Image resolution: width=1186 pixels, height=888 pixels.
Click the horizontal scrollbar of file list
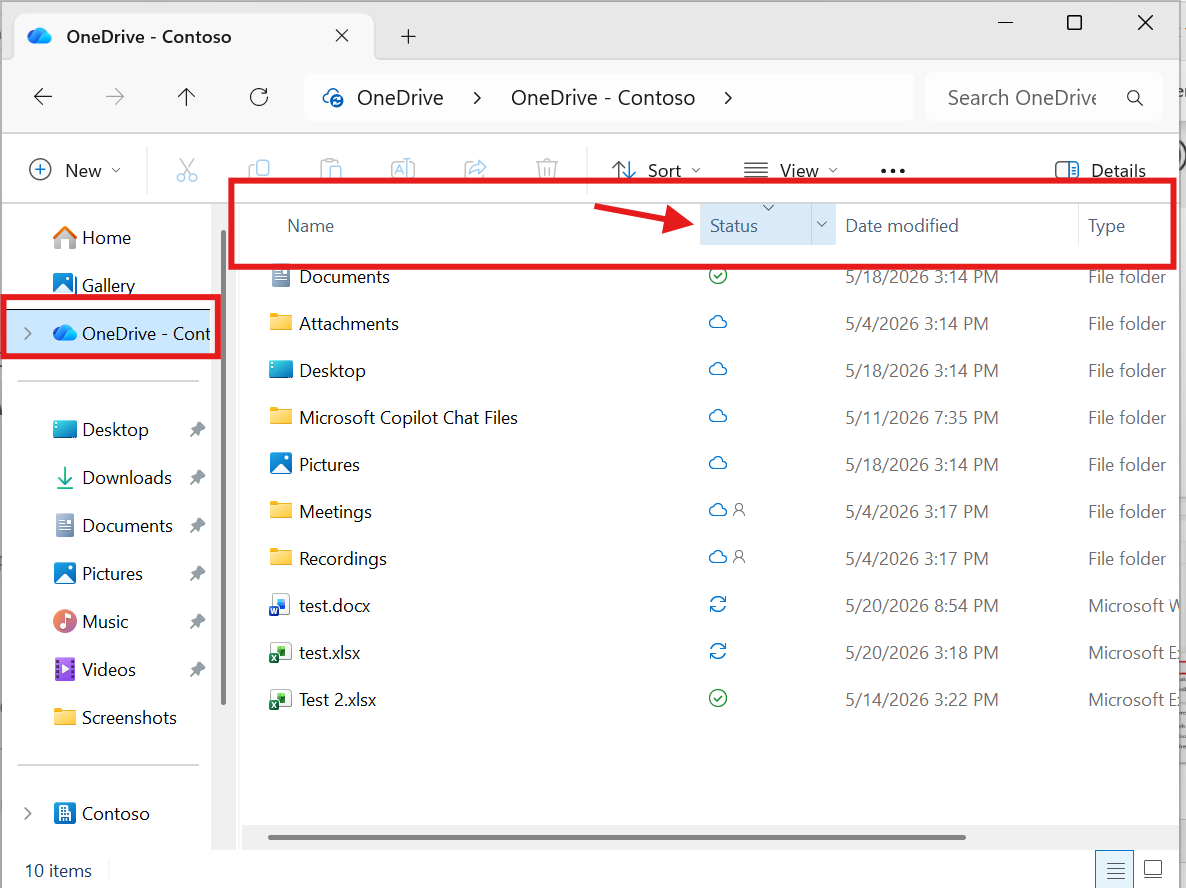616,837
